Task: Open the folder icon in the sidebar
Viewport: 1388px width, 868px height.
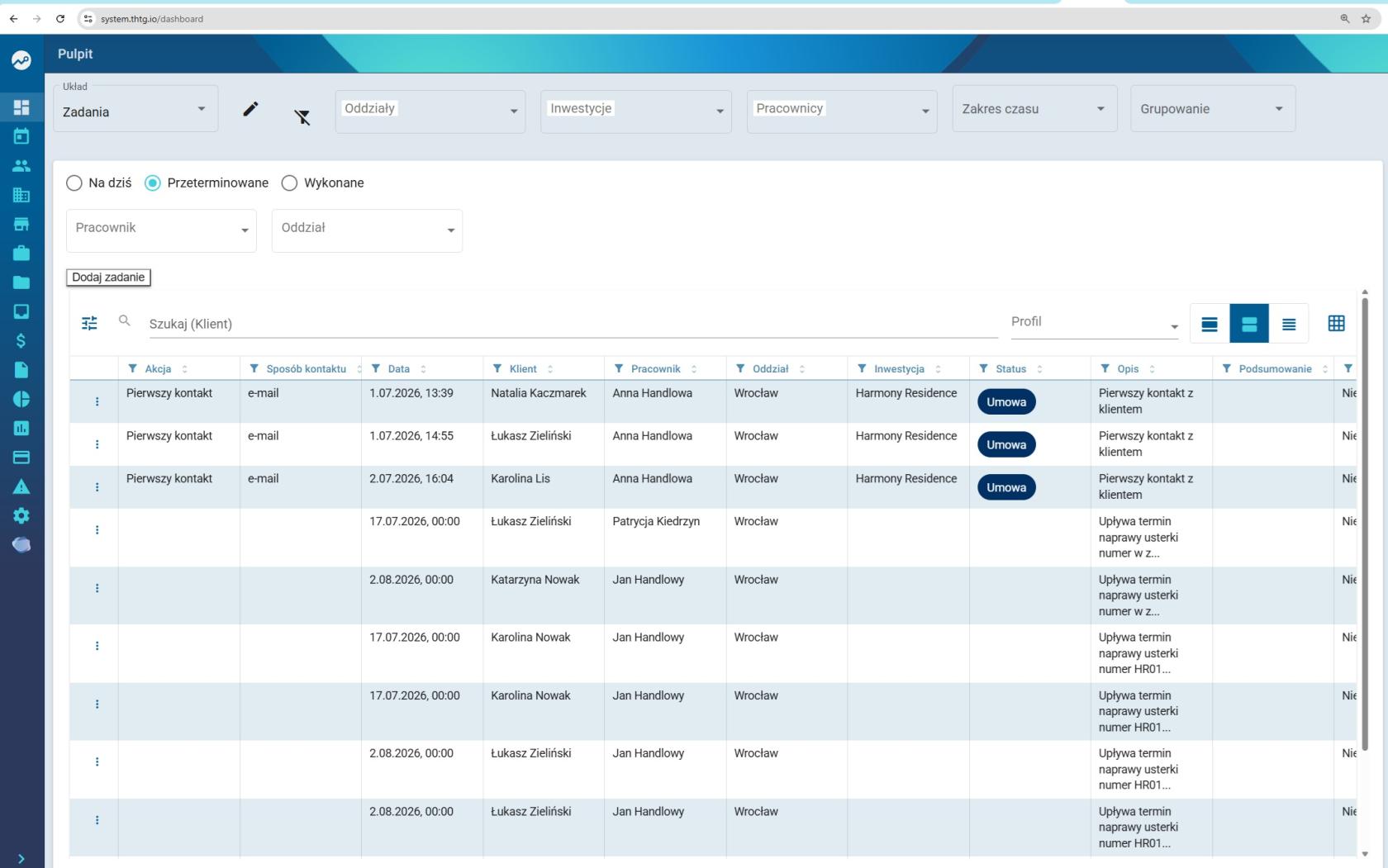Action: (x=21, y=282)
